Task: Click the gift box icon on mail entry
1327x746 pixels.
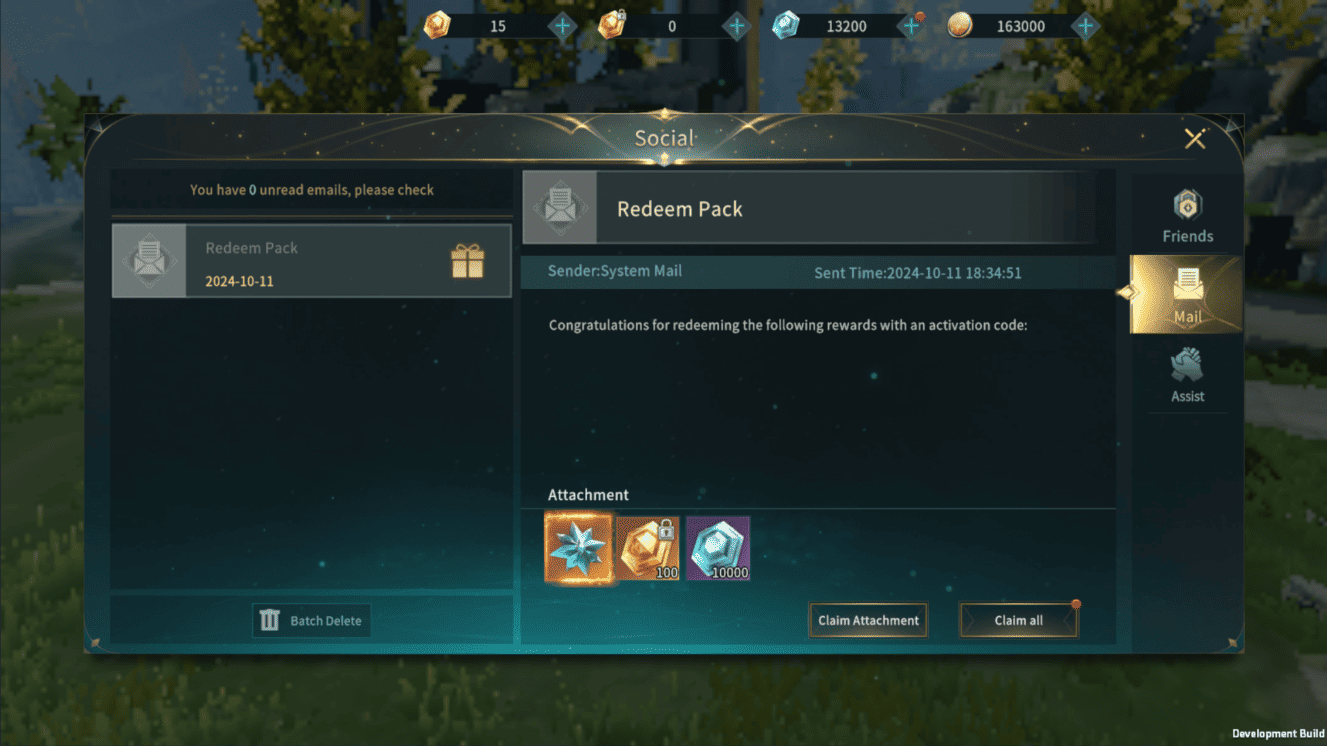Action: (x=467, y=262)
